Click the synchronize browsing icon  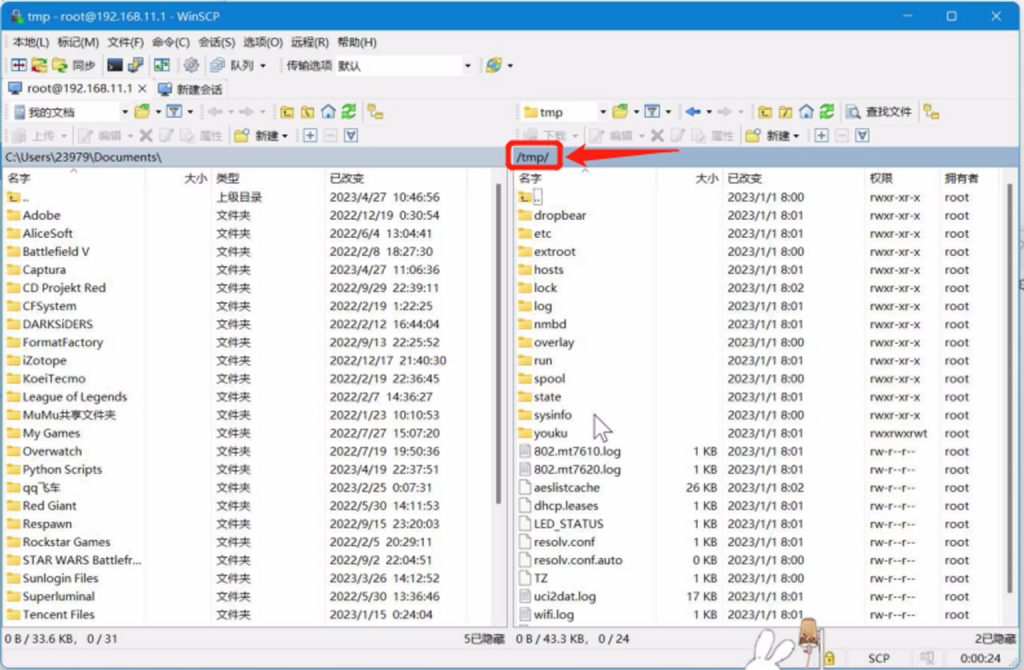point(39,65)
